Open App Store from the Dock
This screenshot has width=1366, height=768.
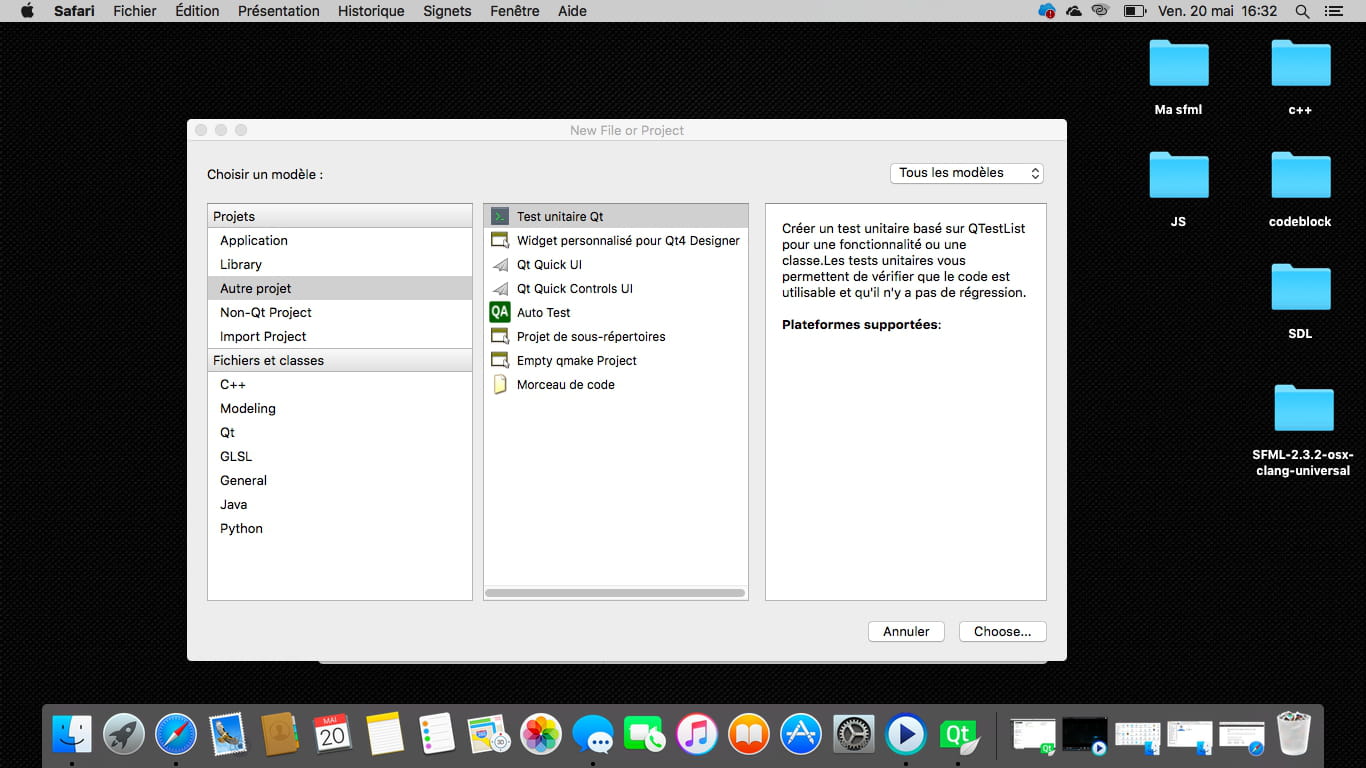coord(801,736)
